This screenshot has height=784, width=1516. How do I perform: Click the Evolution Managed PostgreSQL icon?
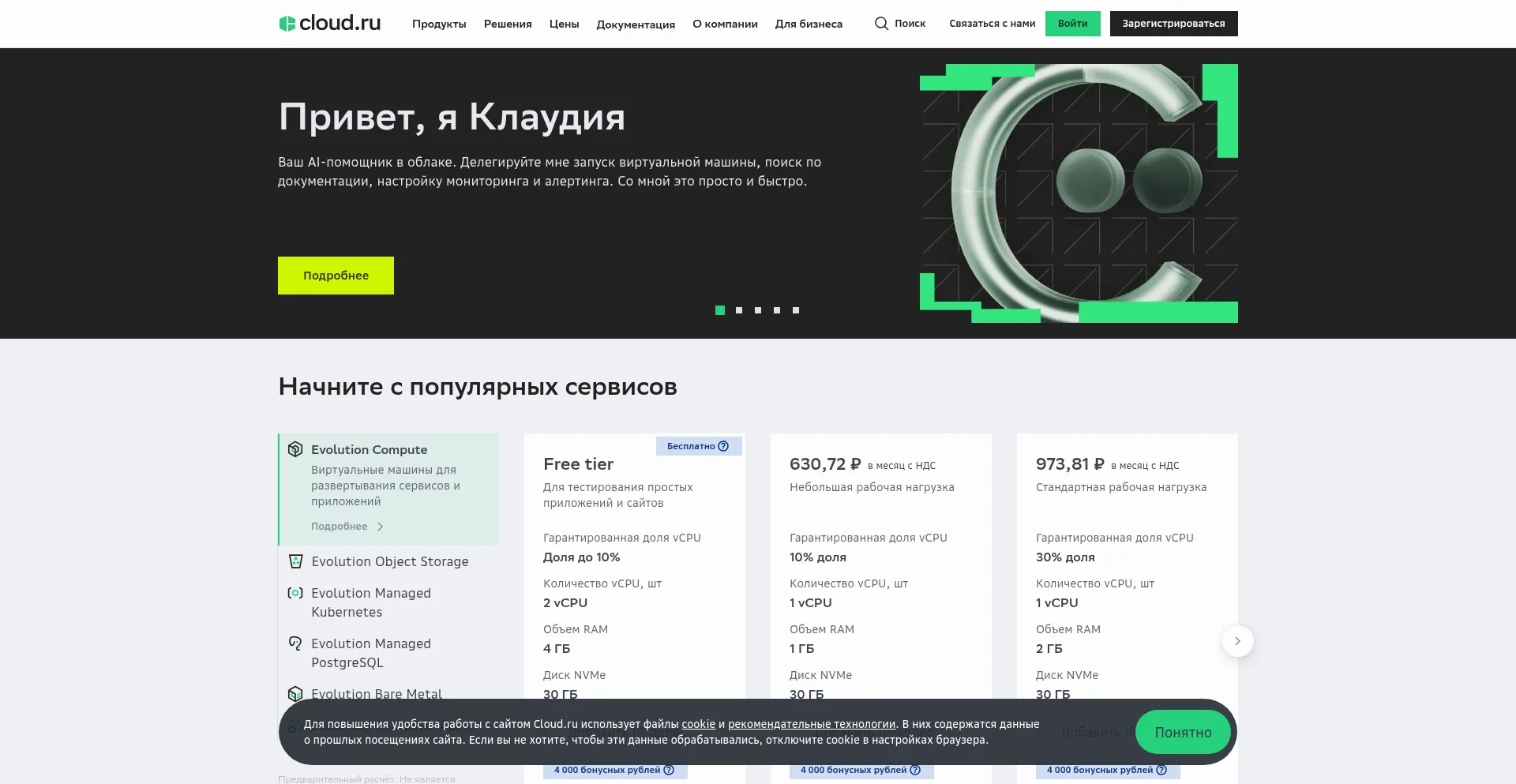[x=295, y=643]
